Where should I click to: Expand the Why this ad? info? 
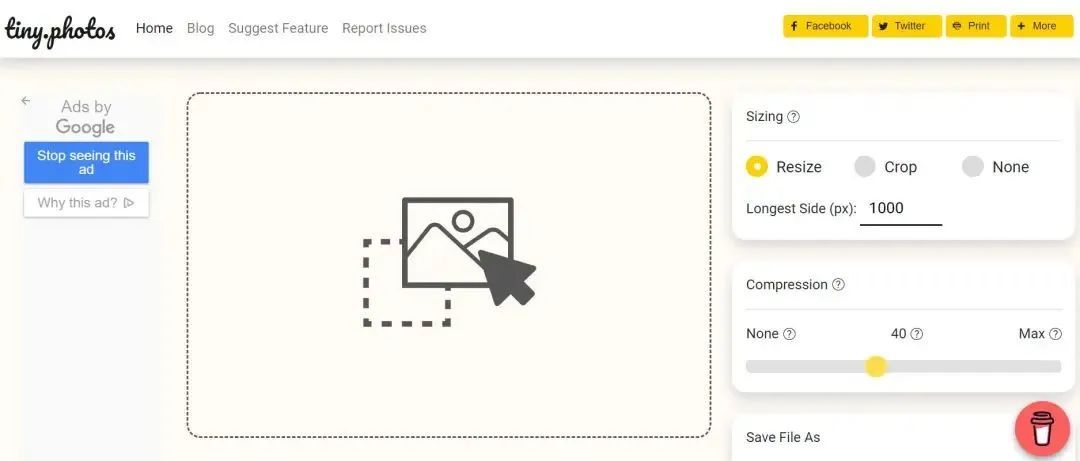point(86,203)
